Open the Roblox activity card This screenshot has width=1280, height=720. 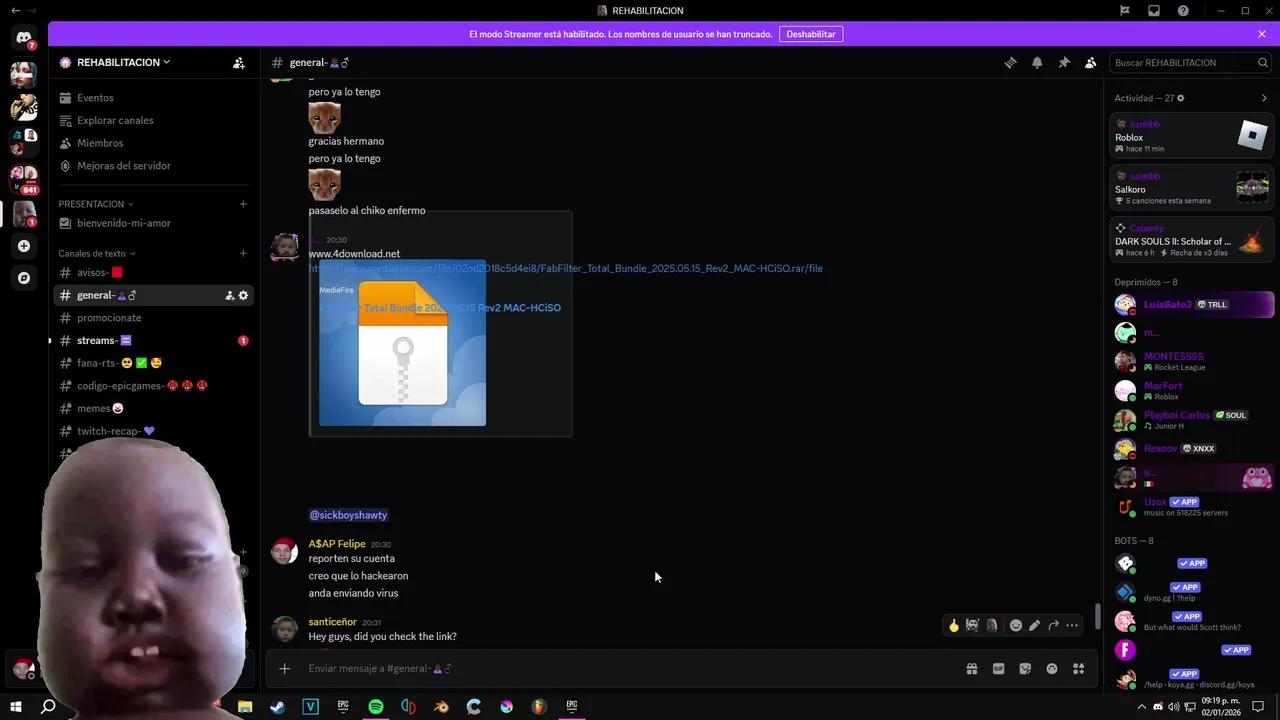tap(1192, 136)
